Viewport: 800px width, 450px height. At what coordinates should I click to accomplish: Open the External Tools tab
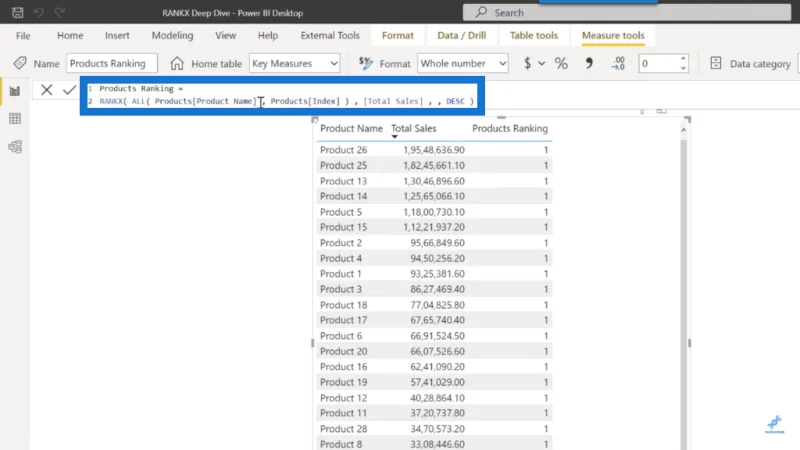[330, 35]
